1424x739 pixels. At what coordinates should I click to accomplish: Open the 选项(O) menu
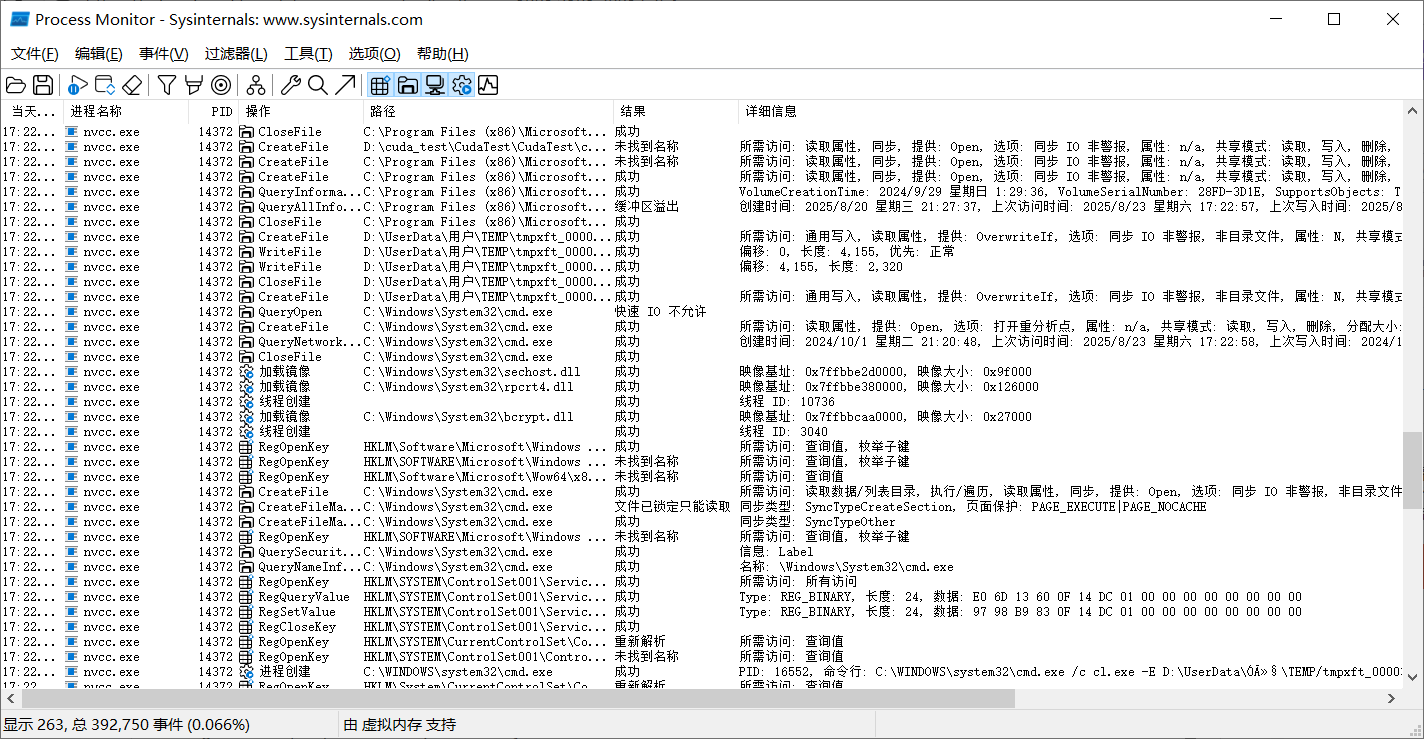(x=374, y=54)
